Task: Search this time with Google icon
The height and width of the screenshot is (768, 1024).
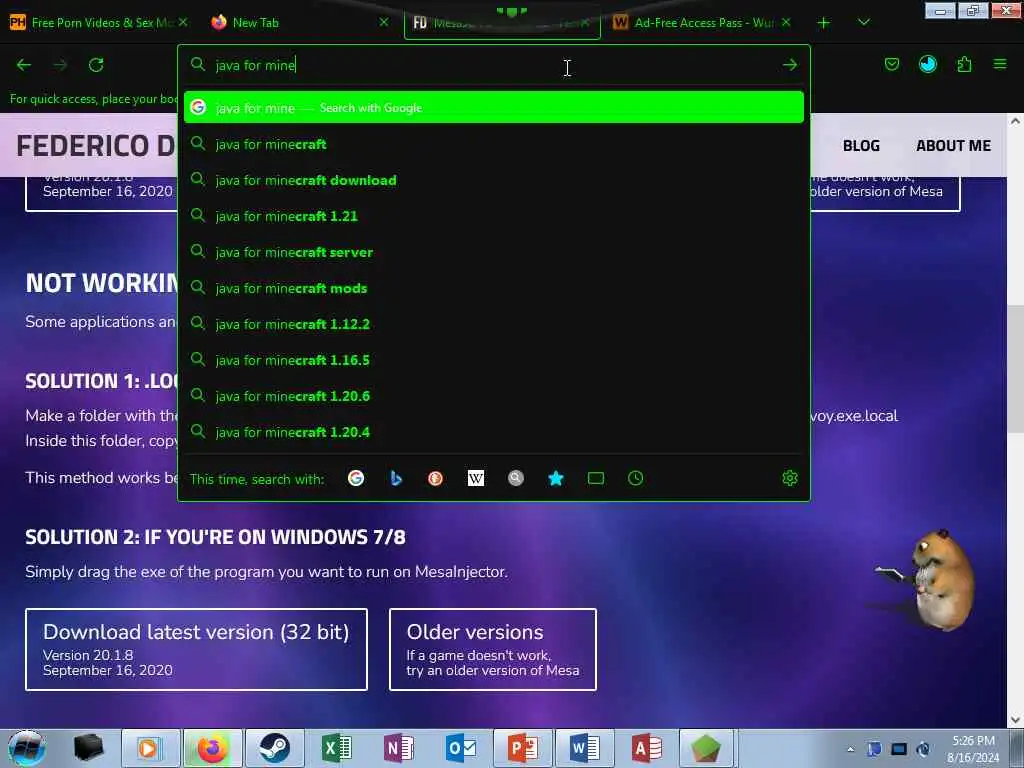Action: pyautogui.click(x=356, y=478)
